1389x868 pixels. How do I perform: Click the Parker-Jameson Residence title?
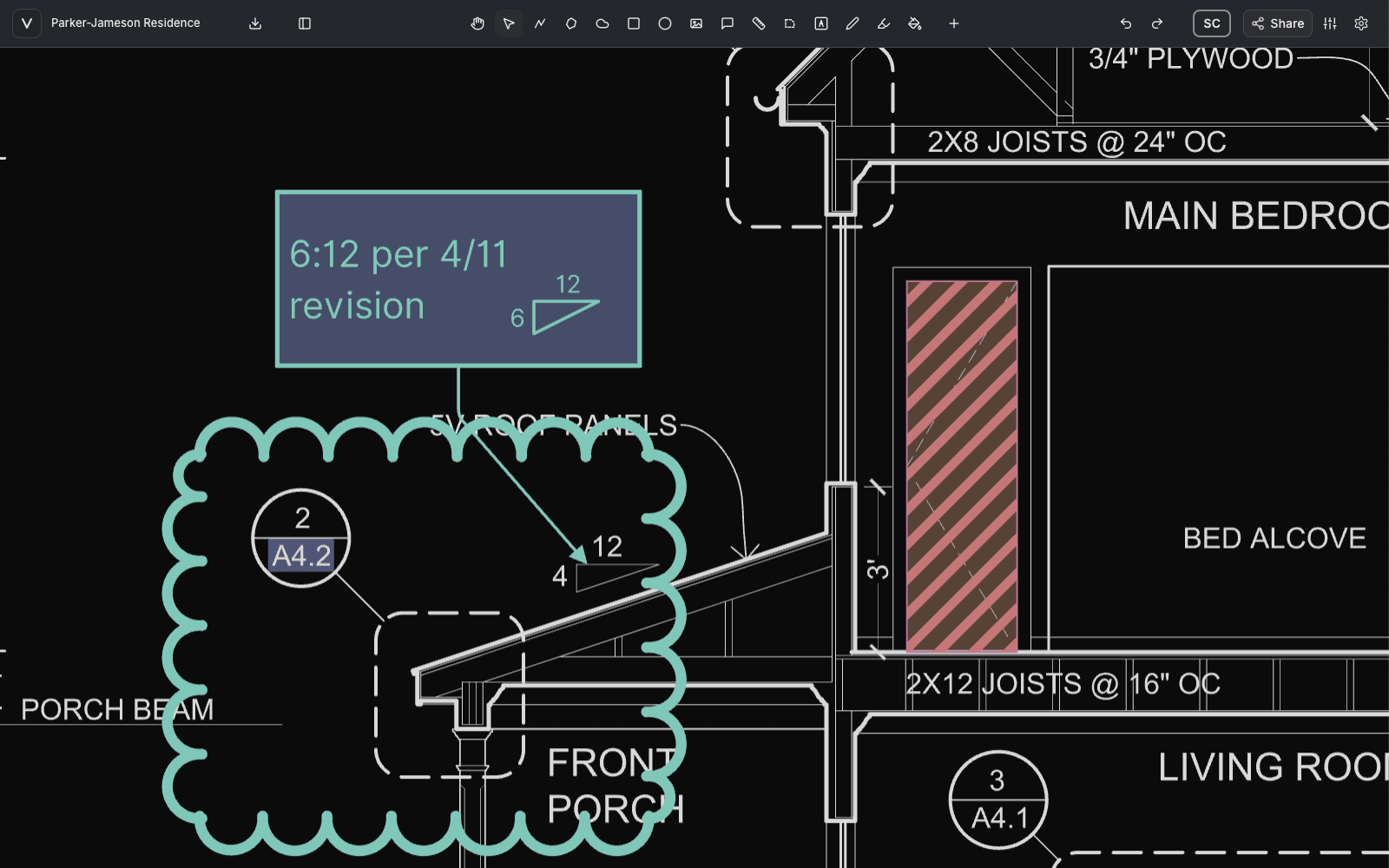pos(126,23)
